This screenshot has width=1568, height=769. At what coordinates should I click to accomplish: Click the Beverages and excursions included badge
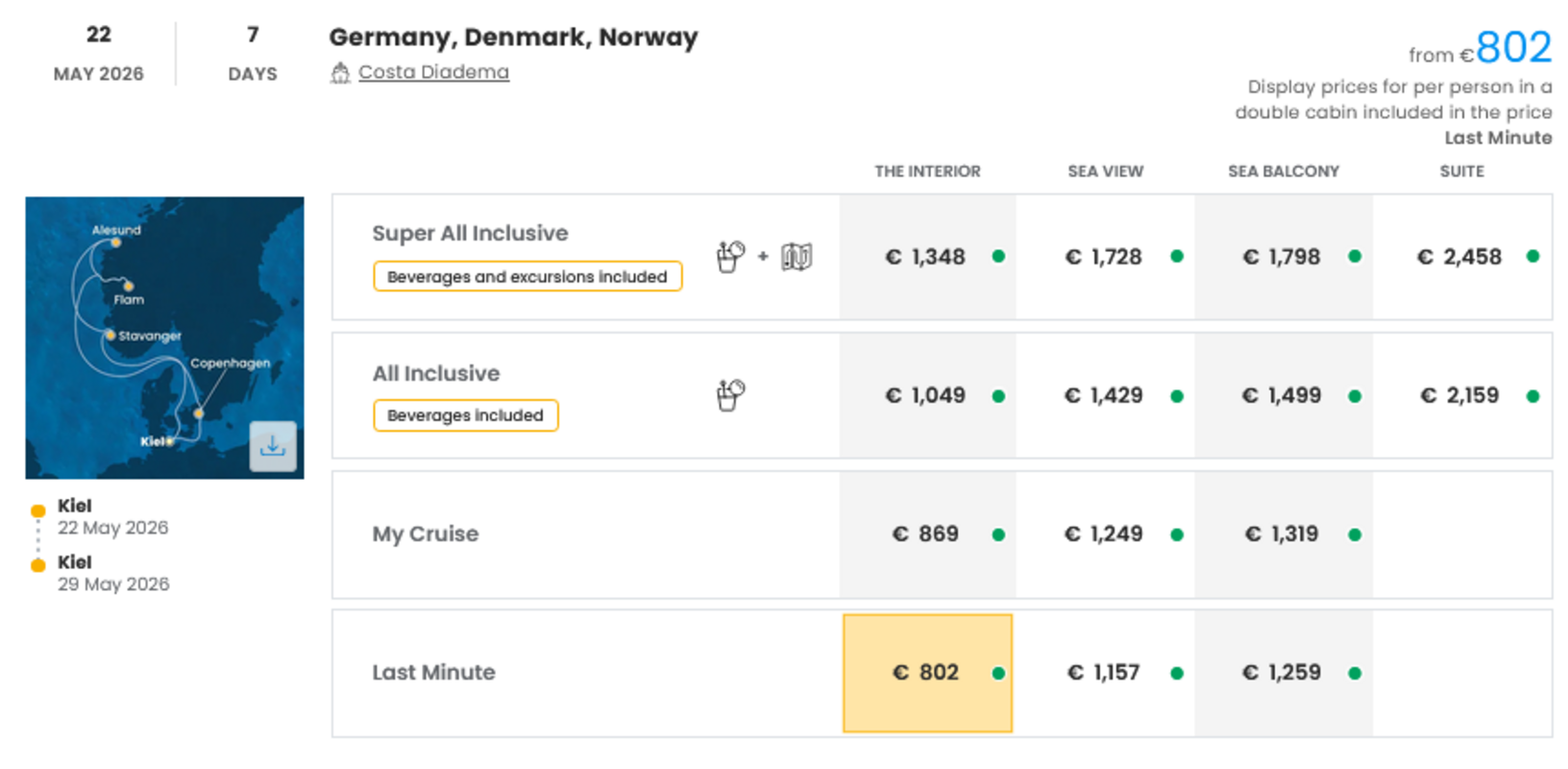pos(527,277)
